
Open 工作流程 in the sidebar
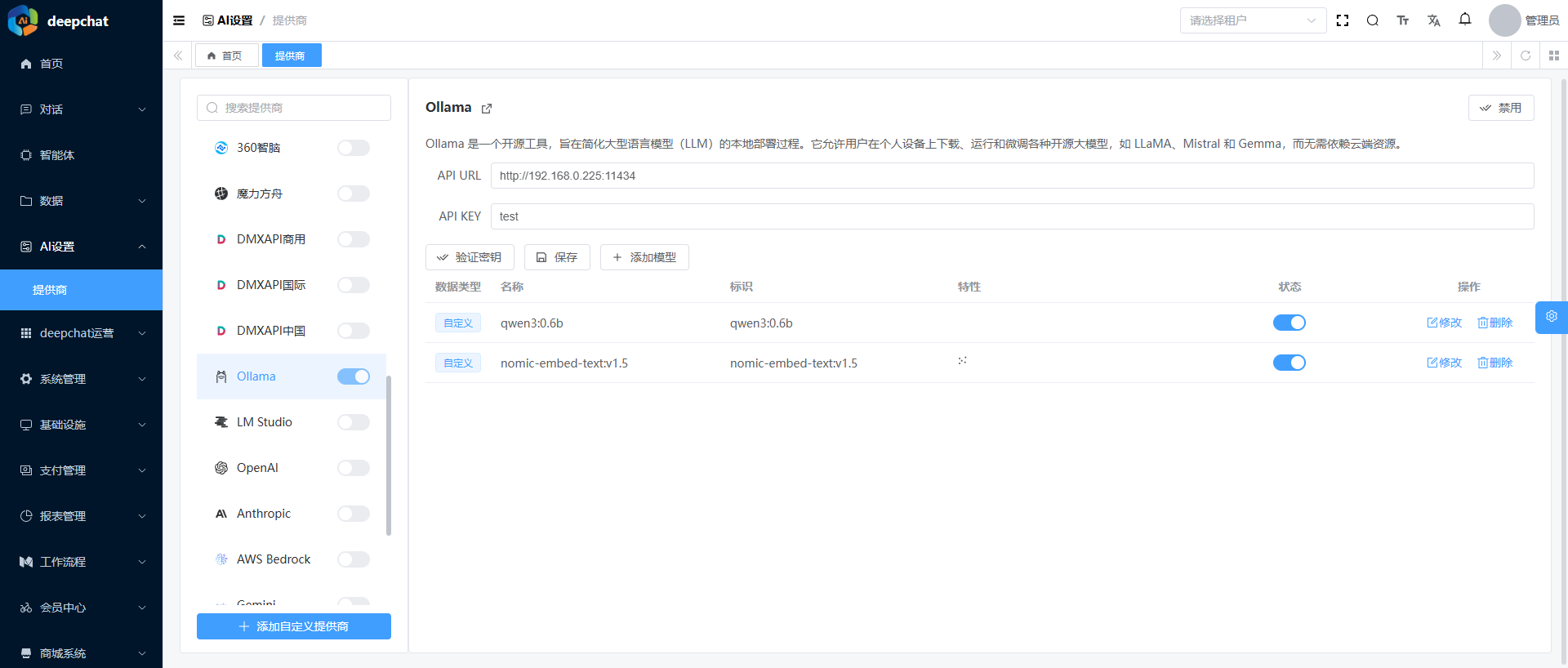(x=82, y=562)
